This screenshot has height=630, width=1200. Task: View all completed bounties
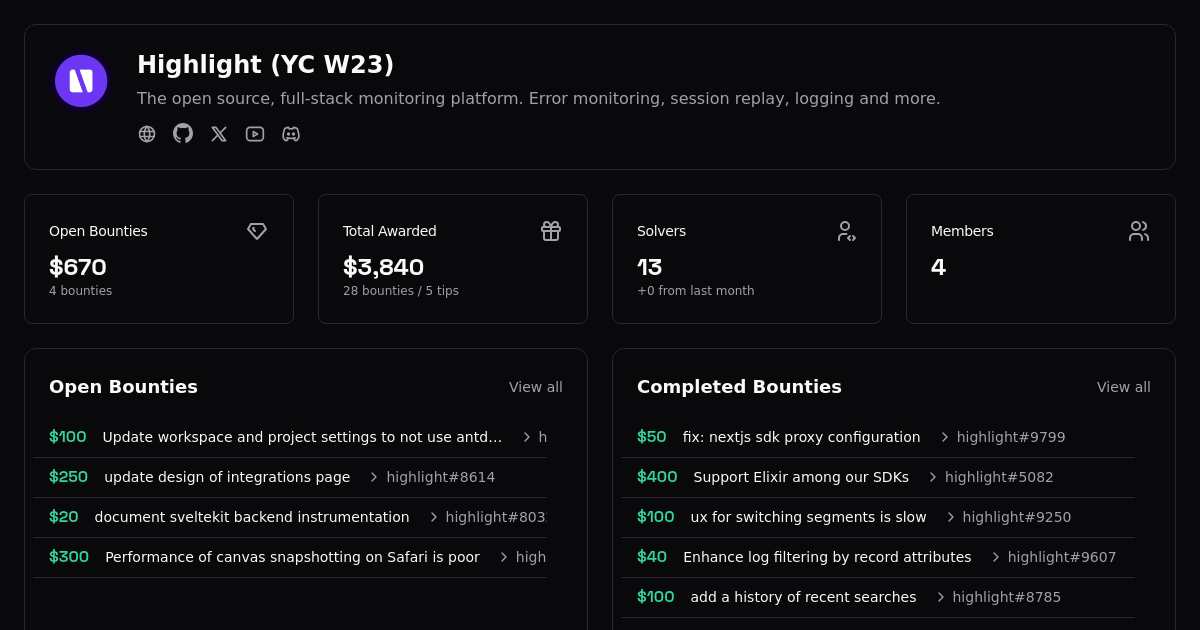[1124, 387]
